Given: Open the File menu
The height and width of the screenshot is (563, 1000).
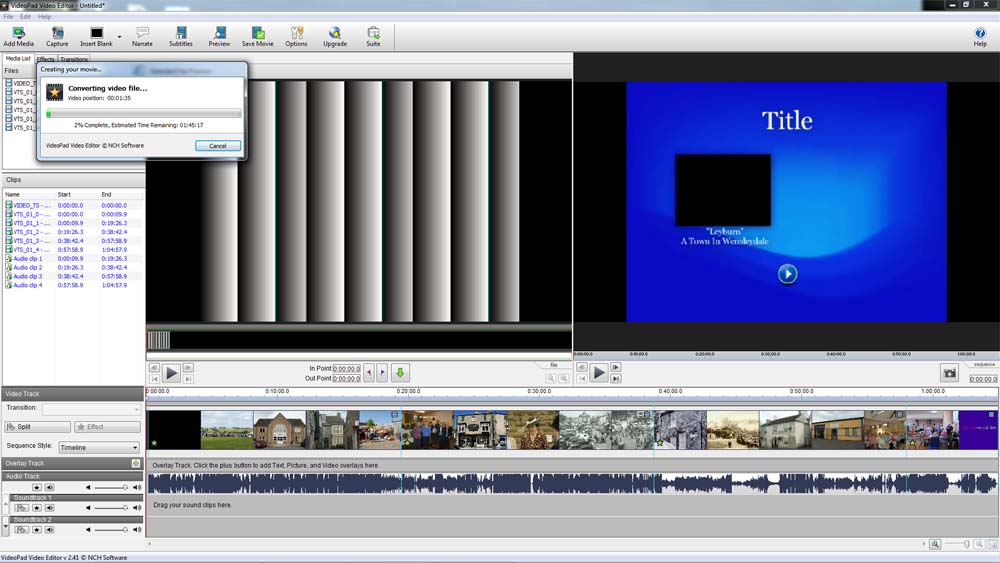Looking at the screenshot, I should (8, 17).
